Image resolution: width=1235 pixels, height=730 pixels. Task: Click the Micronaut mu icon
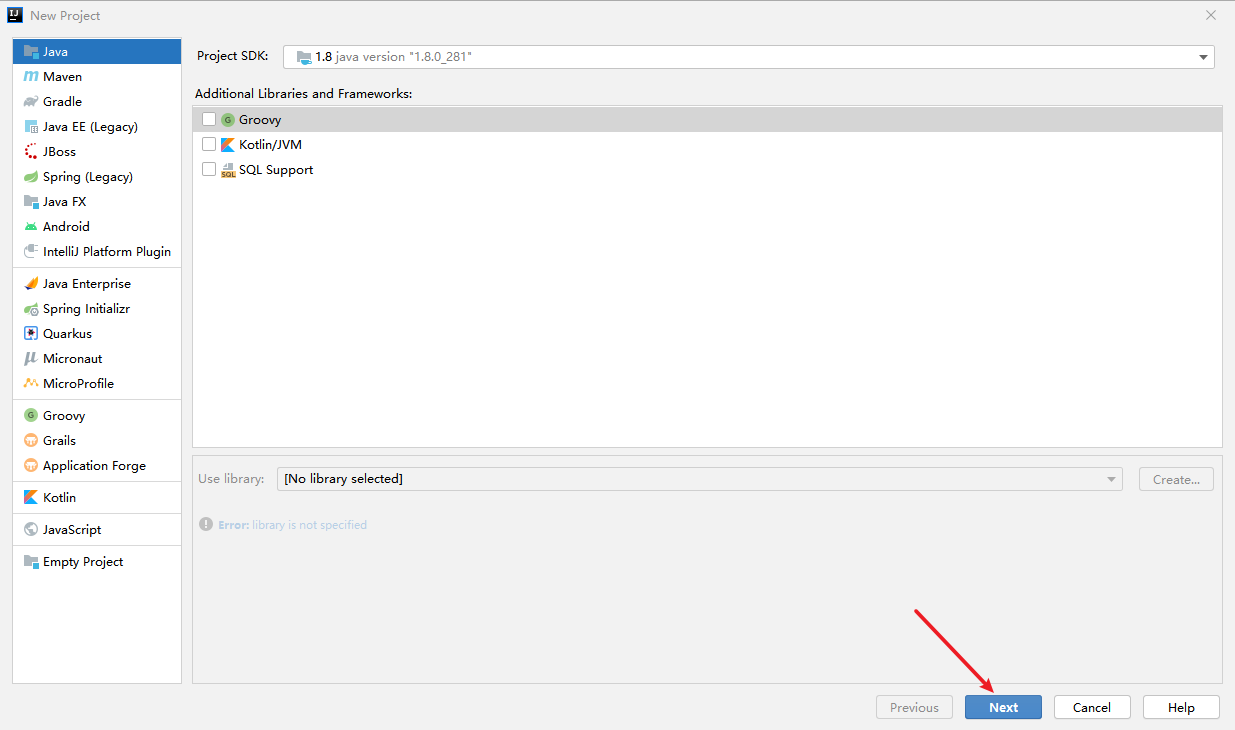coord(31,358)
